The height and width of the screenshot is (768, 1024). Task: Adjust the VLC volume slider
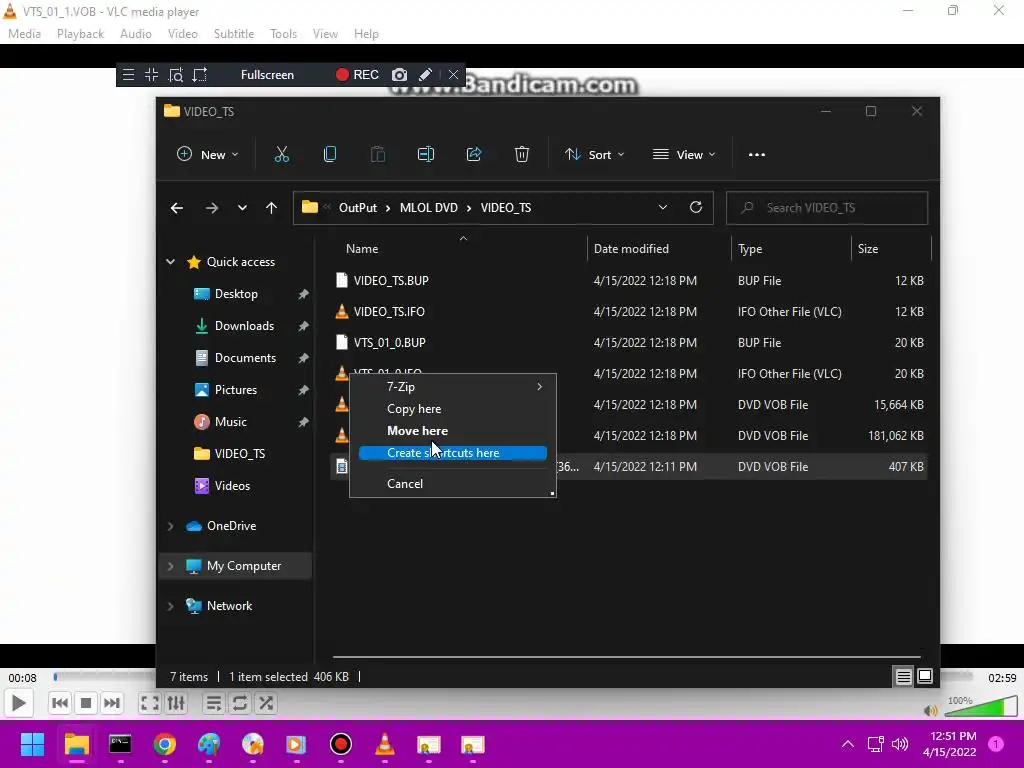click(980, 706)
